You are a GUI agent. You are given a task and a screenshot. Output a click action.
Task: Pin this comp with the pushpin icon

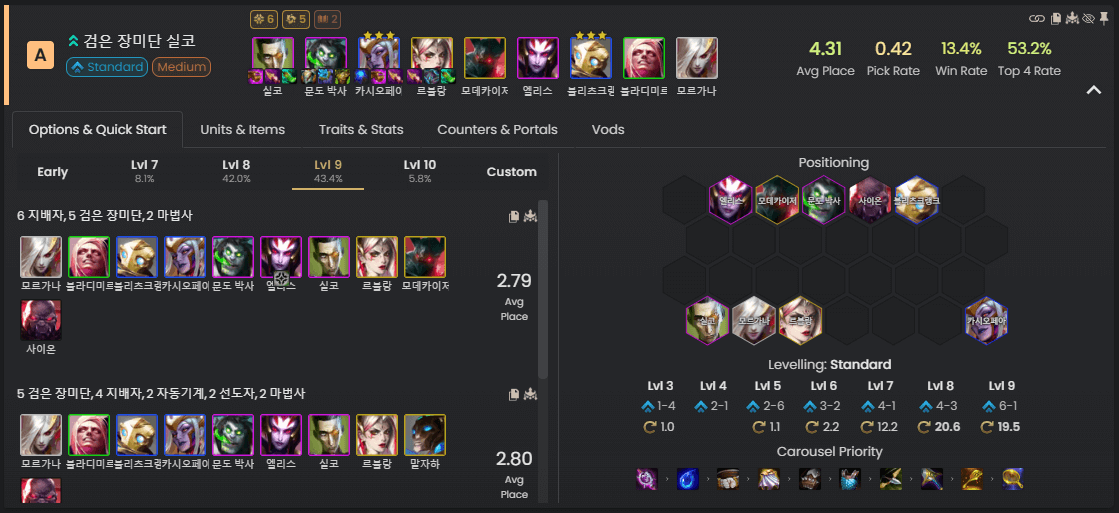pyautogui.click(x=1104, y=19)
